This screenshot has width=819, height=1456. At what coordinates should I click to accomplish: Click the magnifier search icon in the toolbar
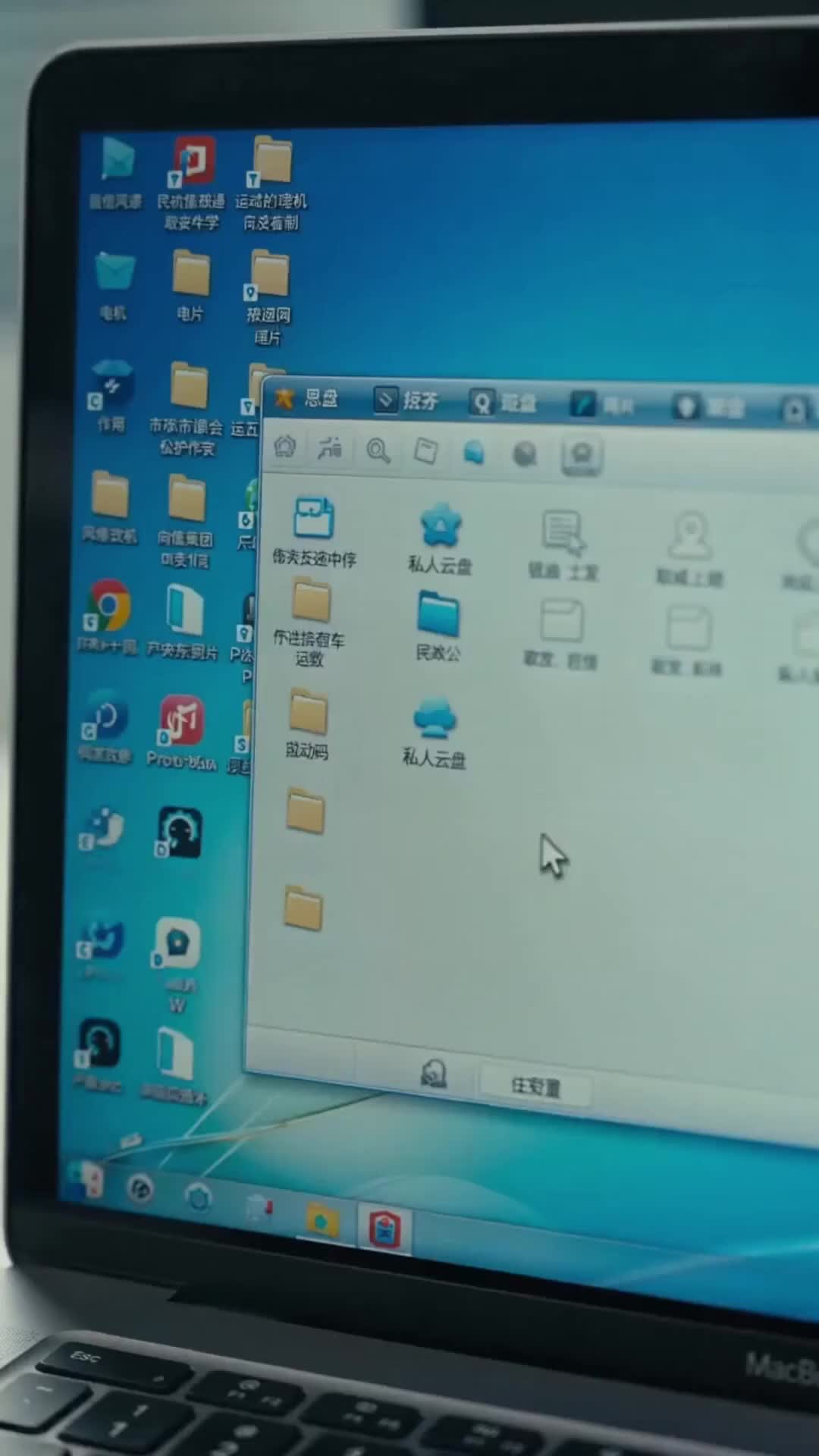378,450
